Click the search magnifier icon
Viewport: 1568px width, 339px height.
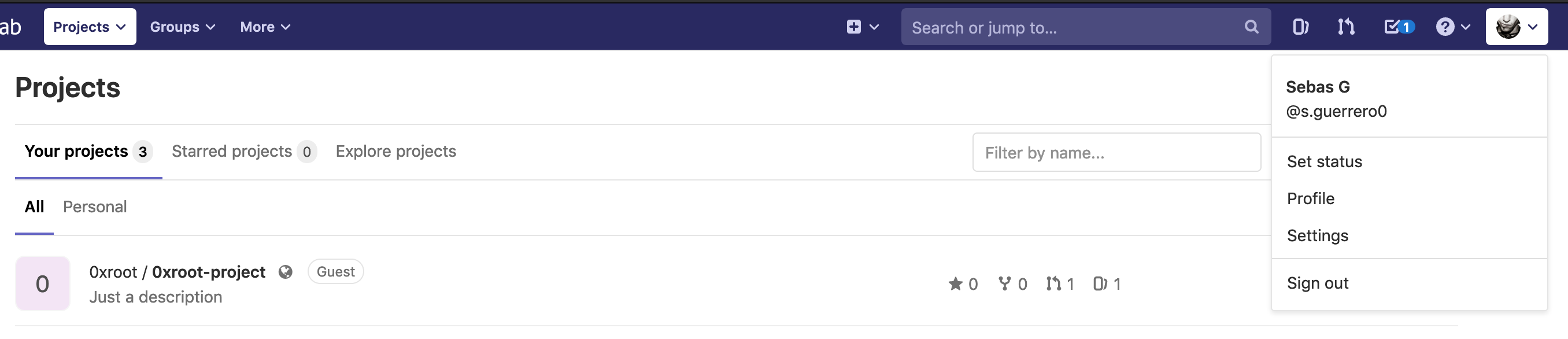[x=1251, y=27]
